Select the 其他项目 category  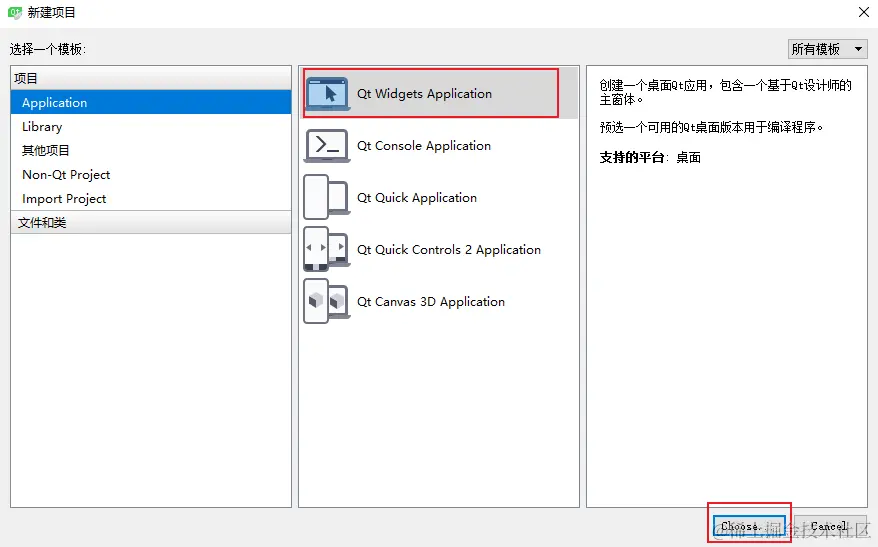coord(151,151)
